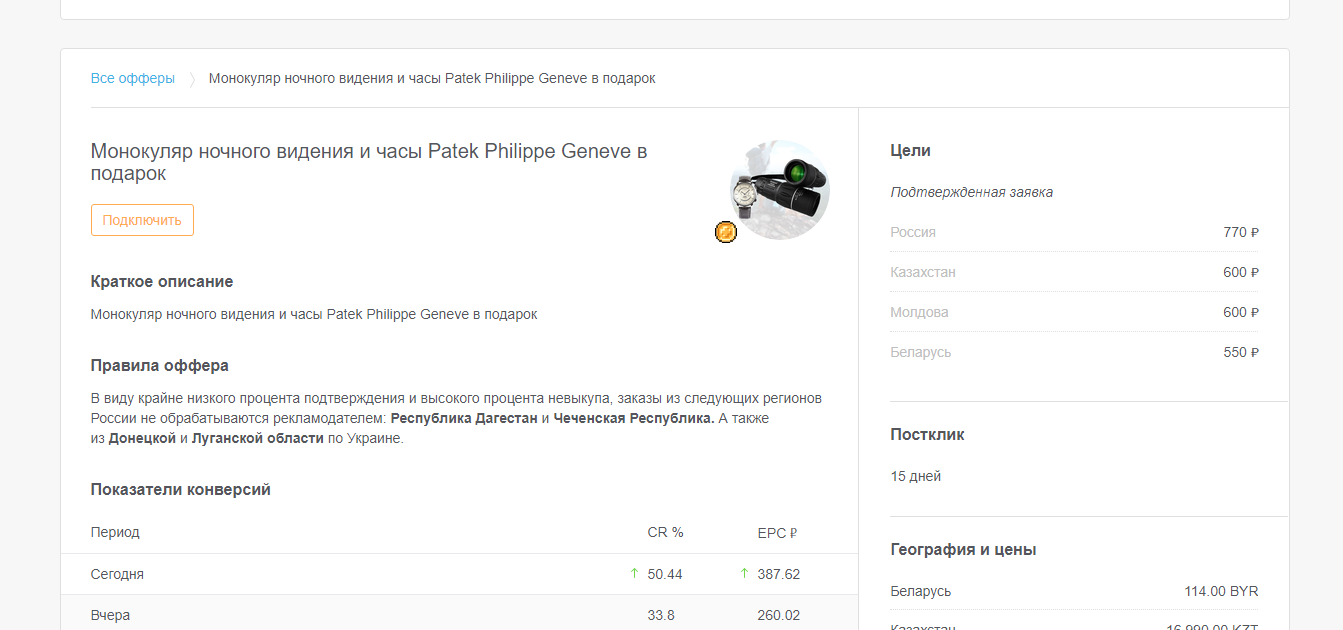The image size is (1343, 630).
Task: Click the breadcrumb chevron separator
Action: click(192, 79)
